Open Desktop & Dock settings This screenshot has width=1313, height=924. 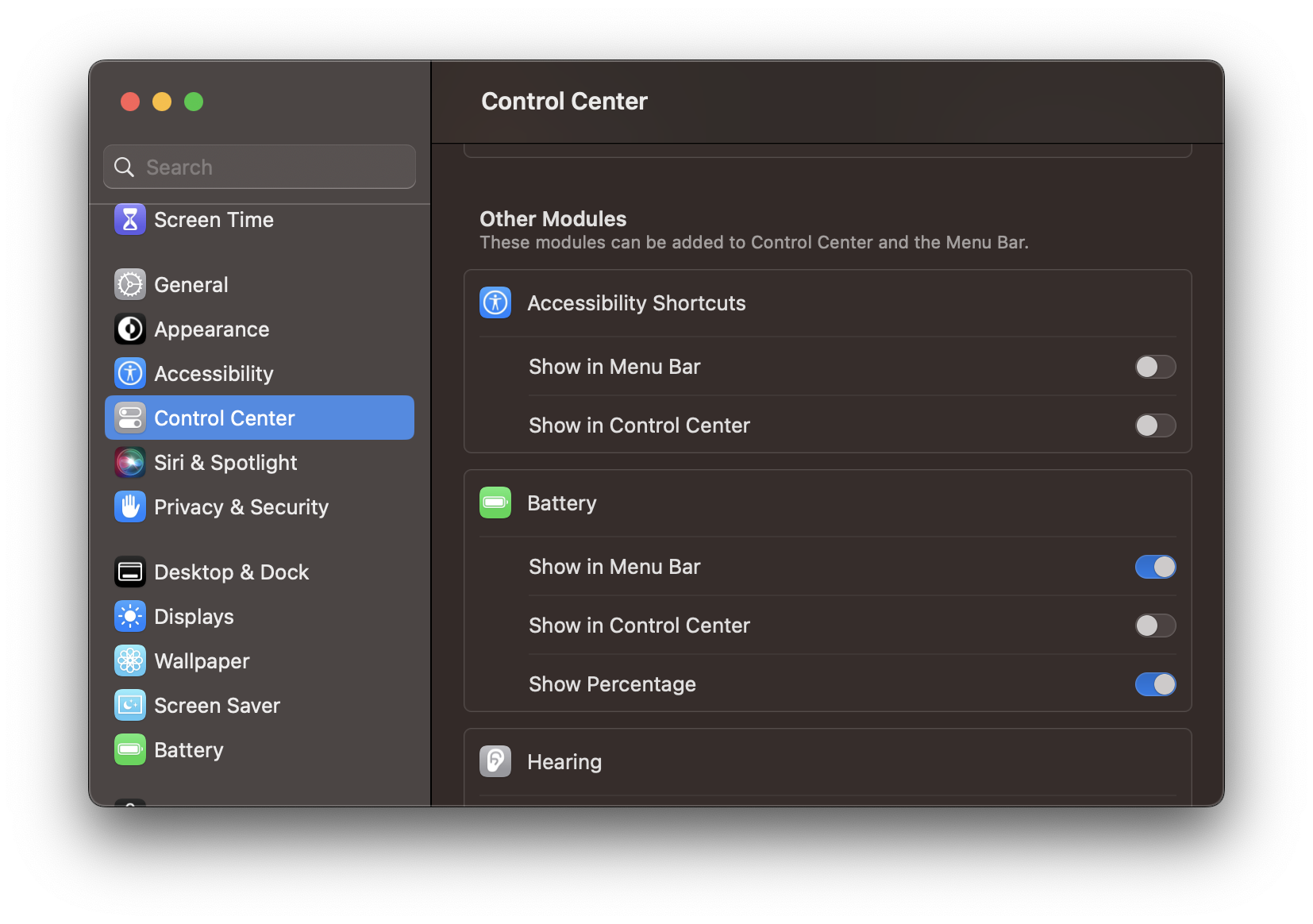coord(231,572)
